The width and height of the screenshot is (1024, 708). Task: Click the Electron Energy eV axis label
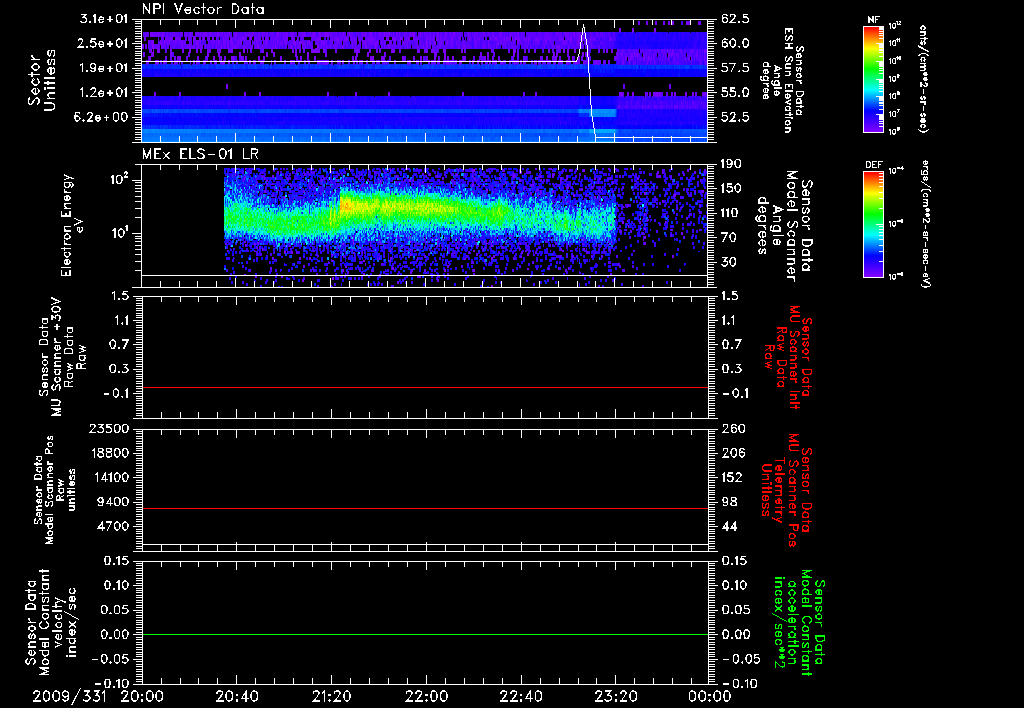point(72,225)
